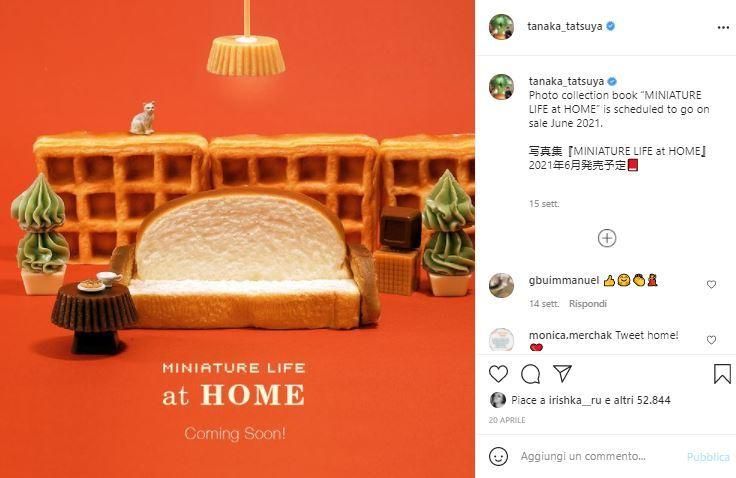
Task: Share post with paper plane icon
Action: tap(562, 373)
